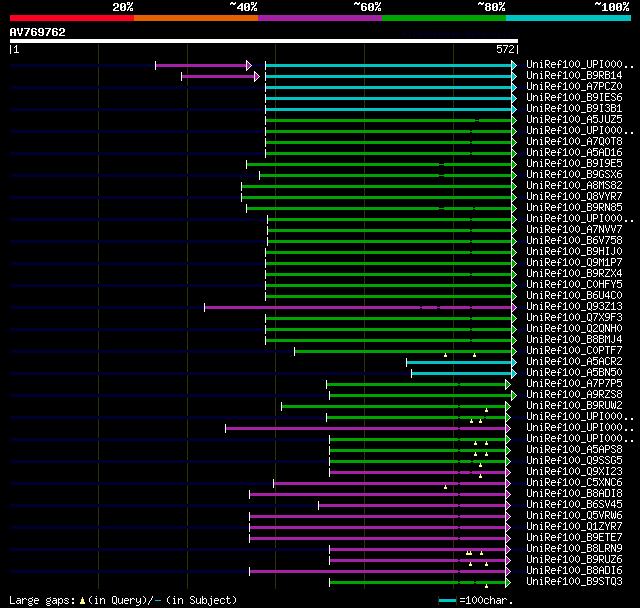Select the UniRef100_B9GSX6 label

[x=574, y=175]
